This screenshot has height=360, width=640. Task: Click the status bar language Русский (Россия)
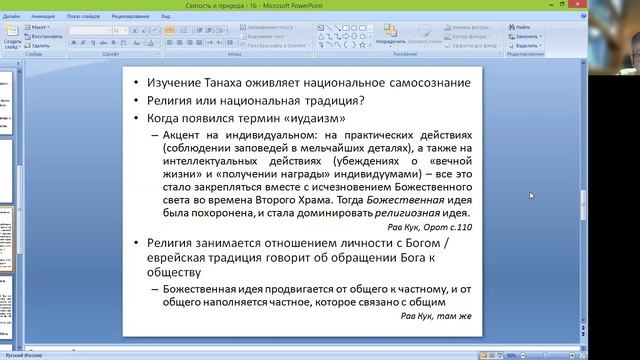(x=24, y=356)
